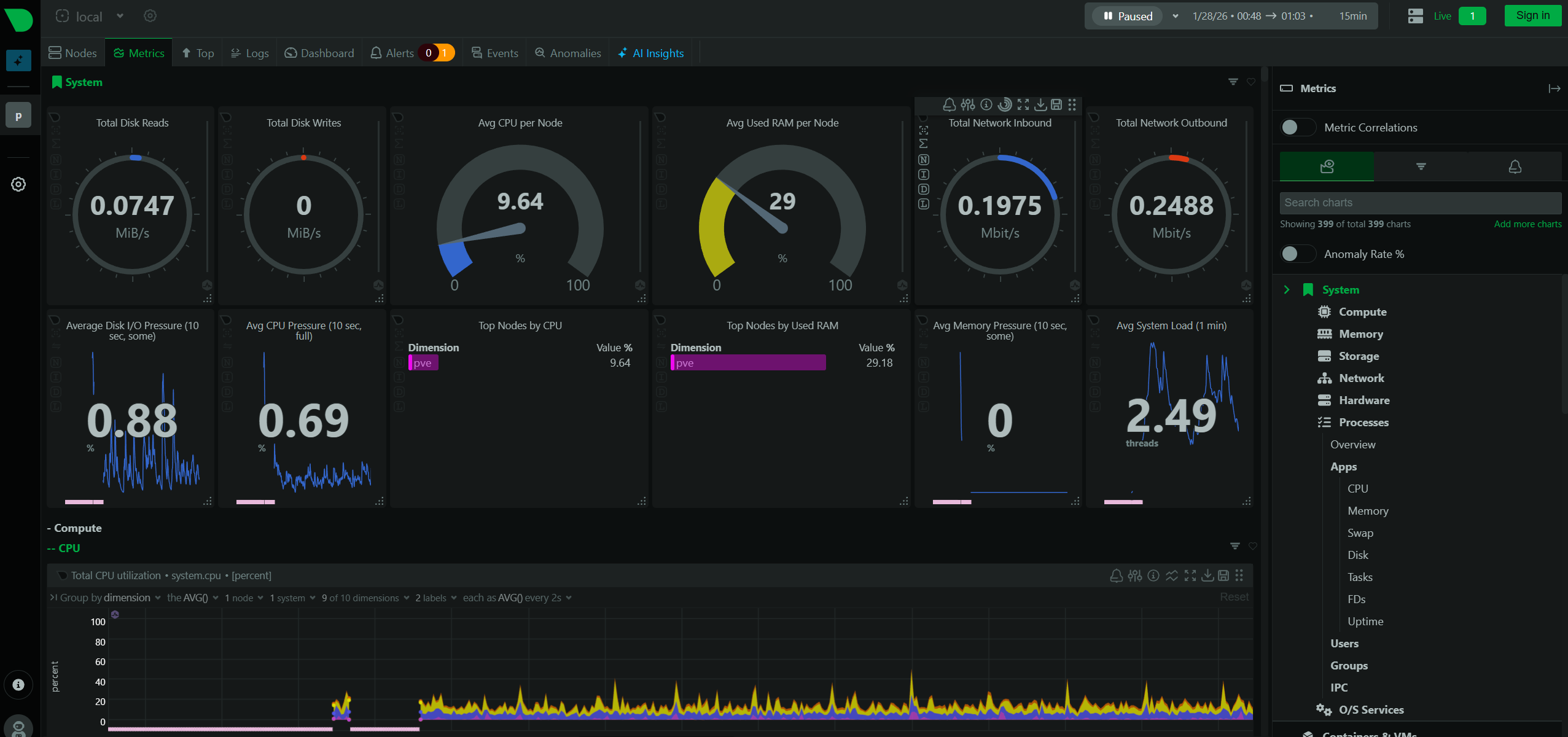Click the collapse Metrics panel arrow icon
Screen dimensions: 1568x737
pyautogui.click(x=1554, y=88)
